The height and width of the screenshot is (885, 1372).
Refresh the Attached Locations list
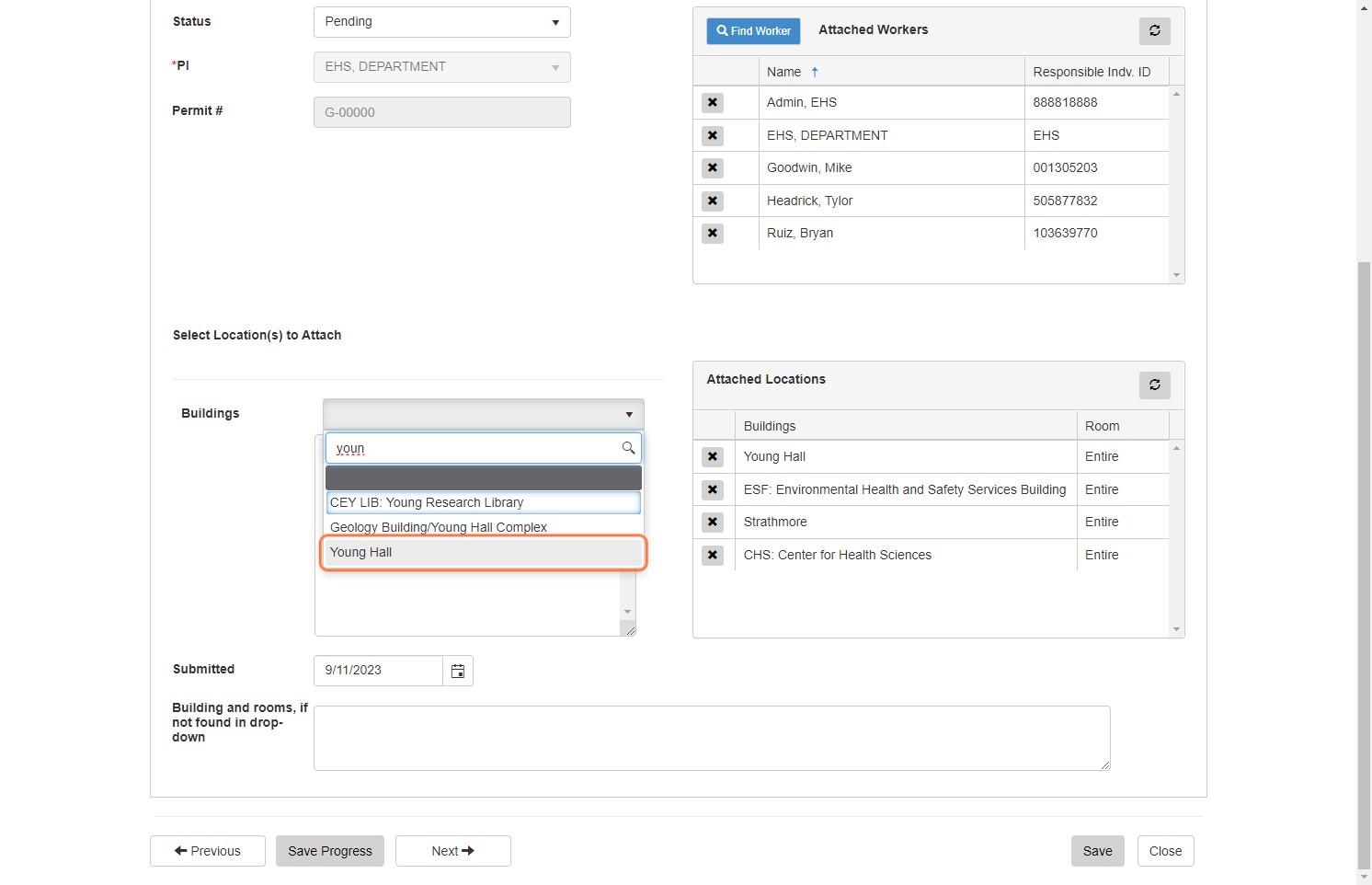click(x=1155, y=385)
